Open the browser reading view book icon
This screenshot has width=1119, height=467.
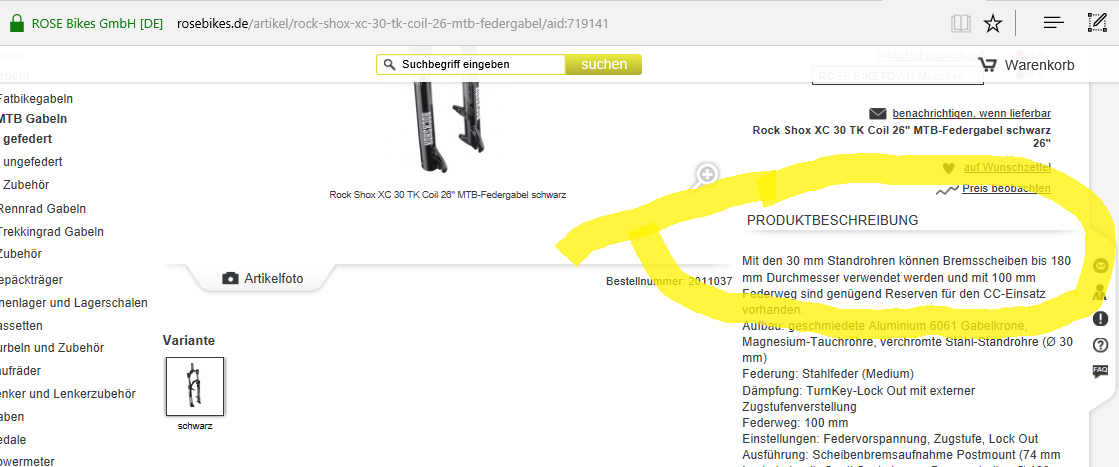coord(961,24)
